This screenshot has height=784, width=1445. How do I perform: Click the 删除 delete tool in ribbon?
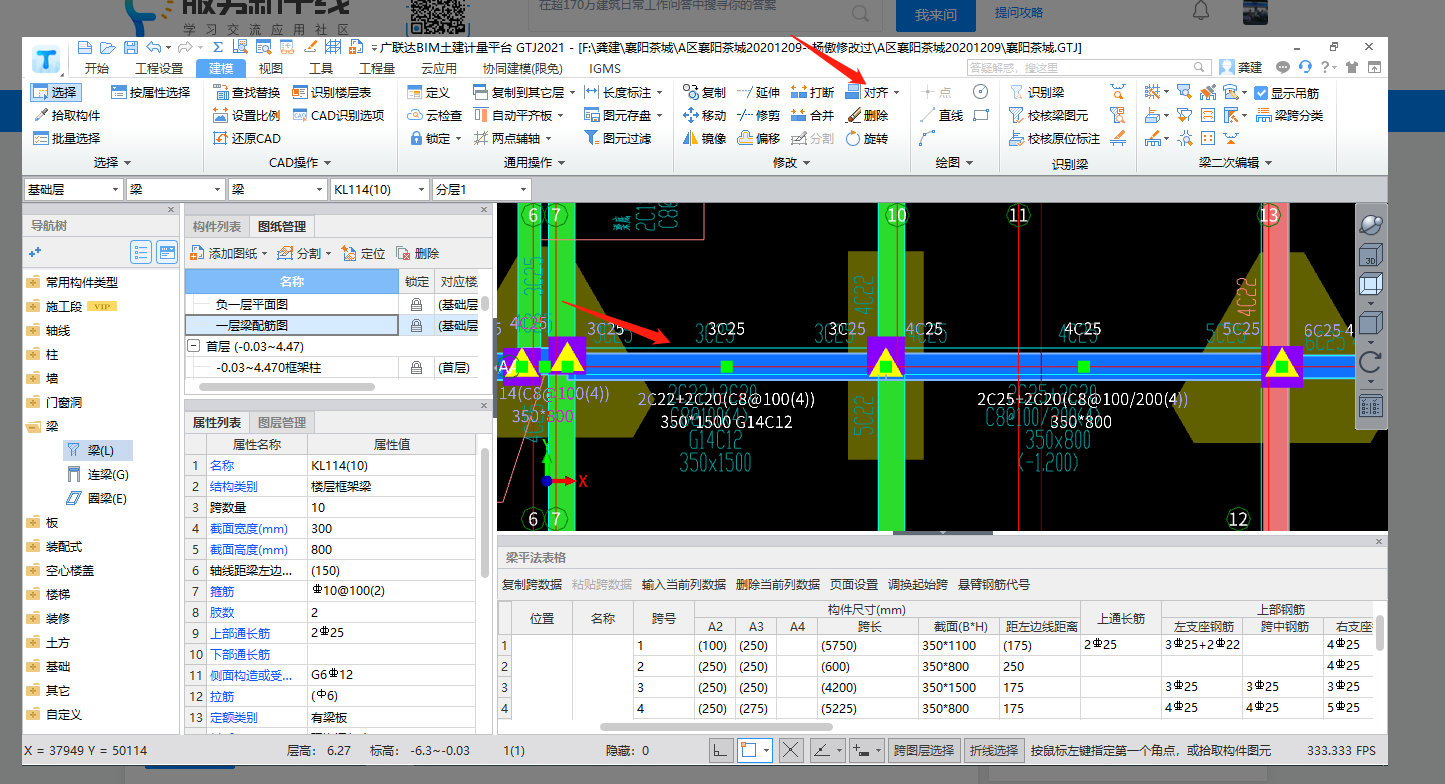click(x=866, y=115)
